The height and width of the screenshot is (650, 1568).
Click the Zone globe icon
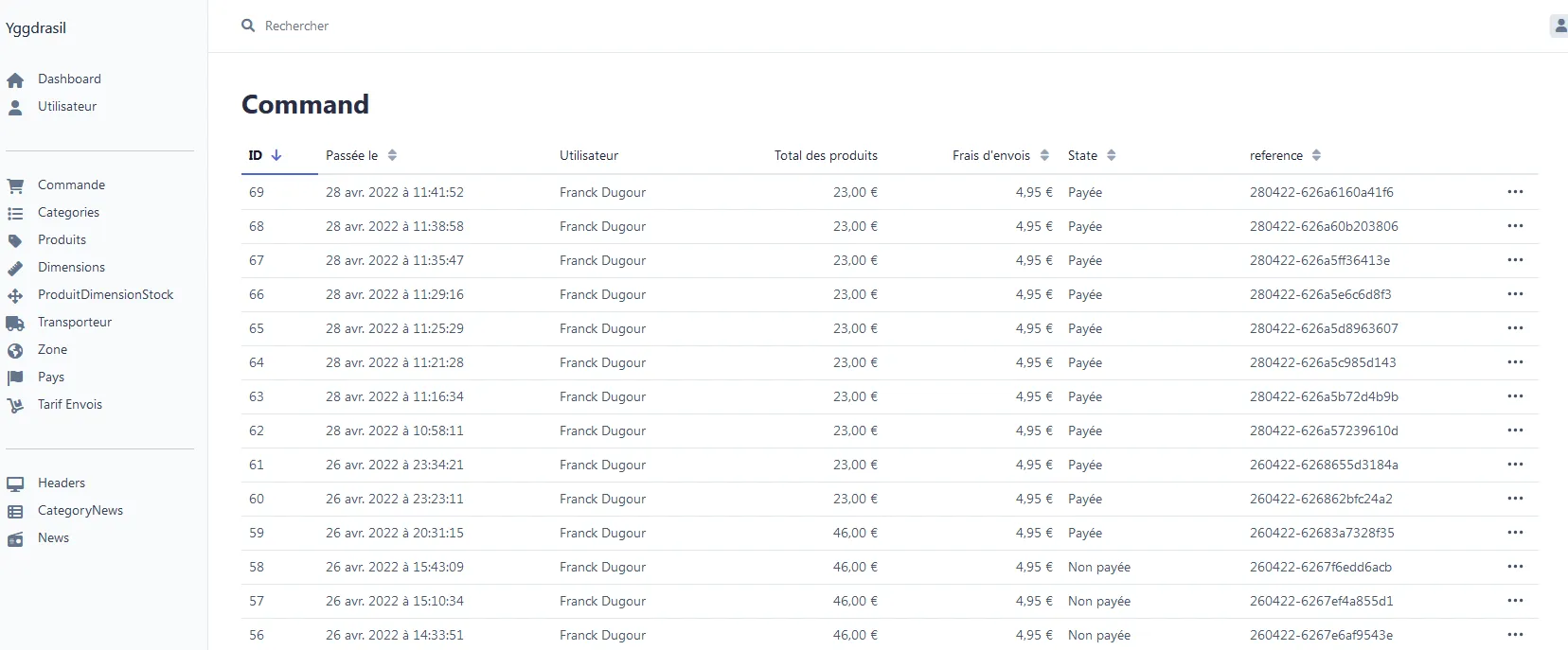coord(15,350)
